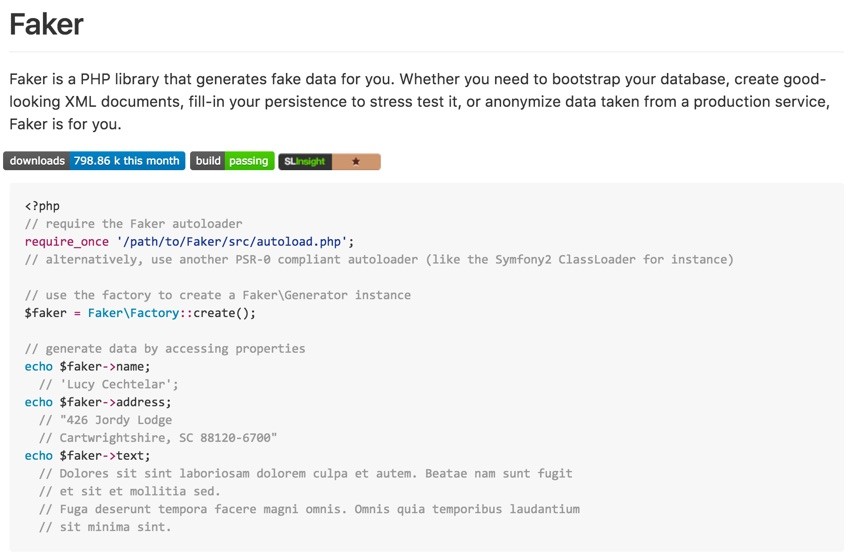Click the star icon in SensioLabs badge
The image size is (850, 559).
coord(356,162)
